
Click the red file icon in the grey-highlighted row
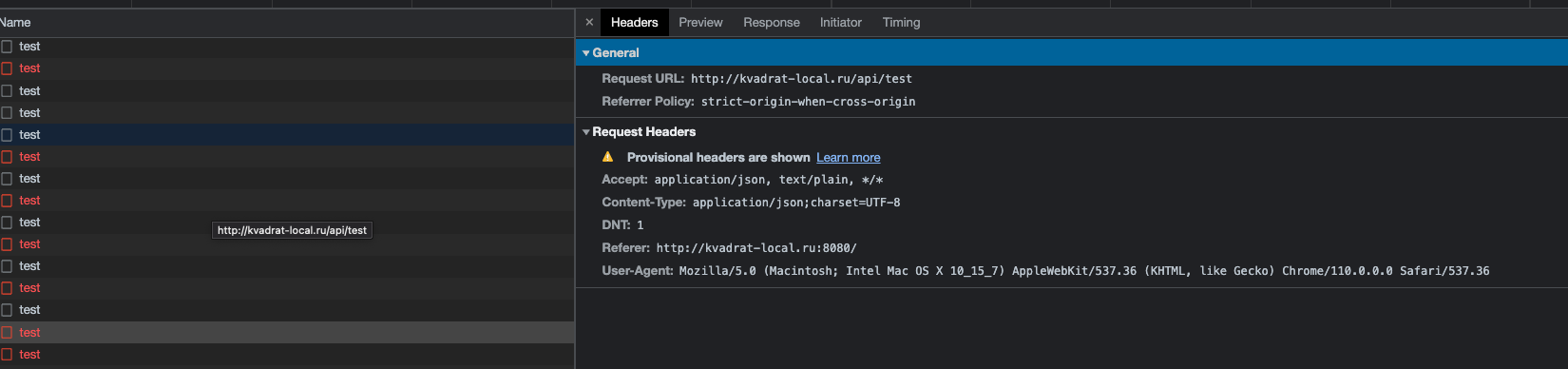7,332
